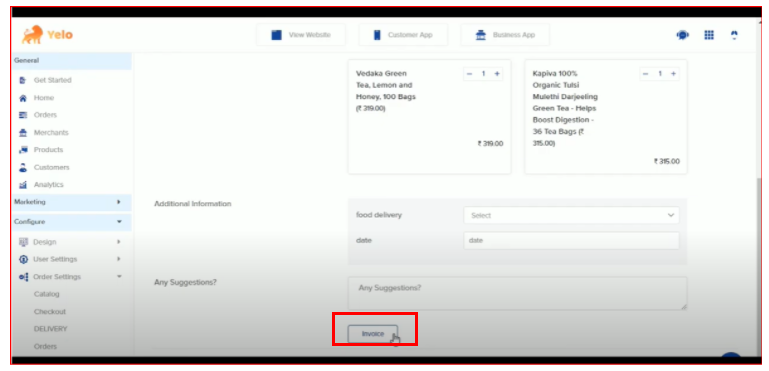Go to Home in sidebar
The width and height of the screenshot is (769, 371).
point(44,98)
